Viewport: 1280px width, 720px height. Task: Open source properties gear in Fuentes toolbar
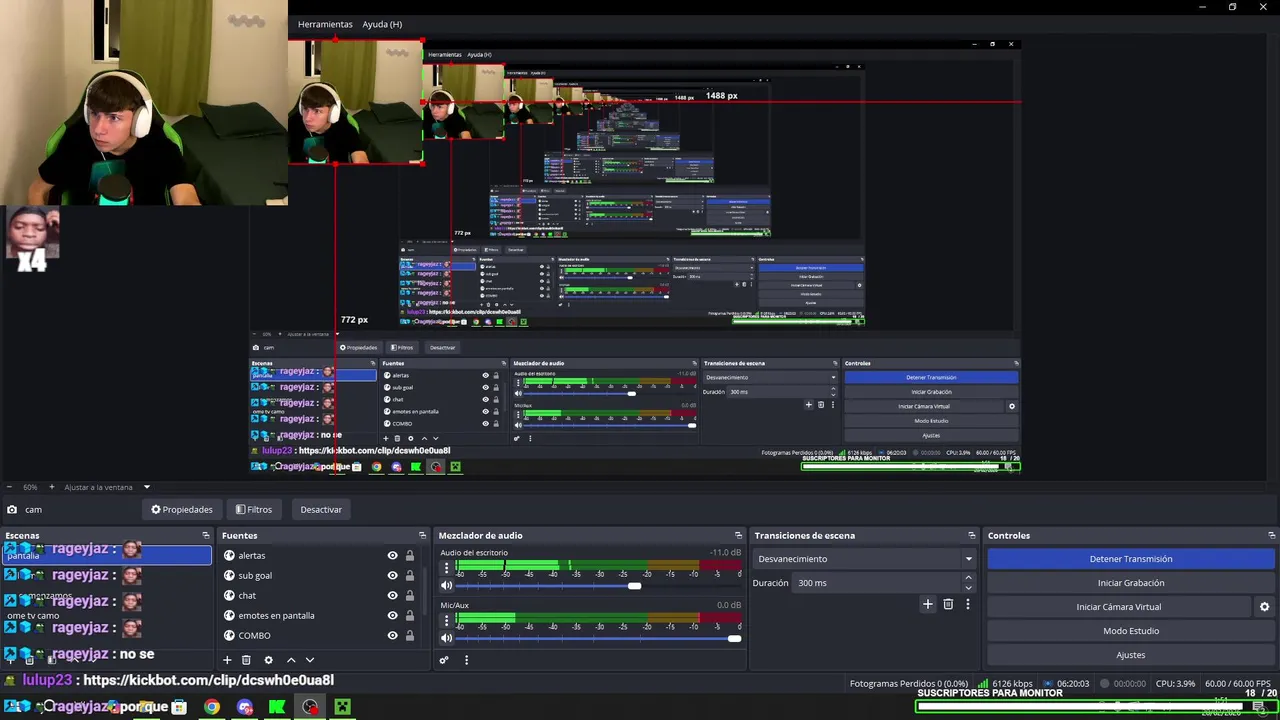click(268, 660)
